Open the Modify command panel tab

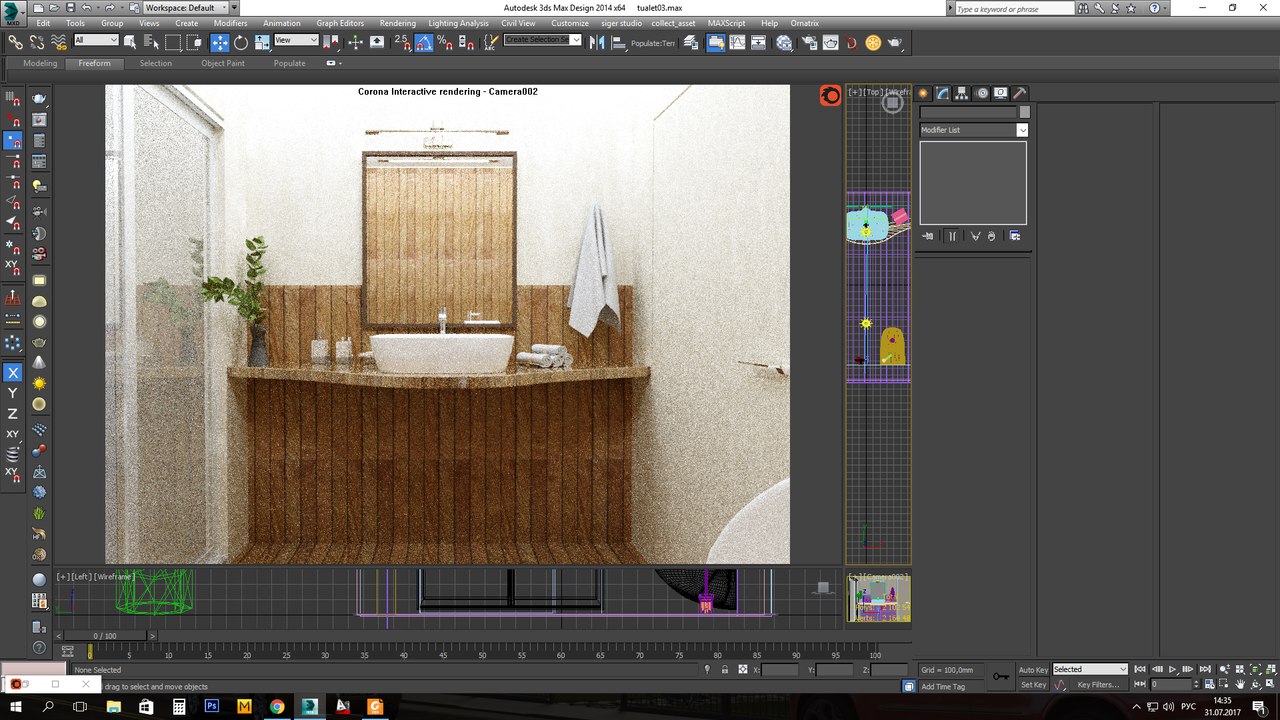(x=943, y=93)
